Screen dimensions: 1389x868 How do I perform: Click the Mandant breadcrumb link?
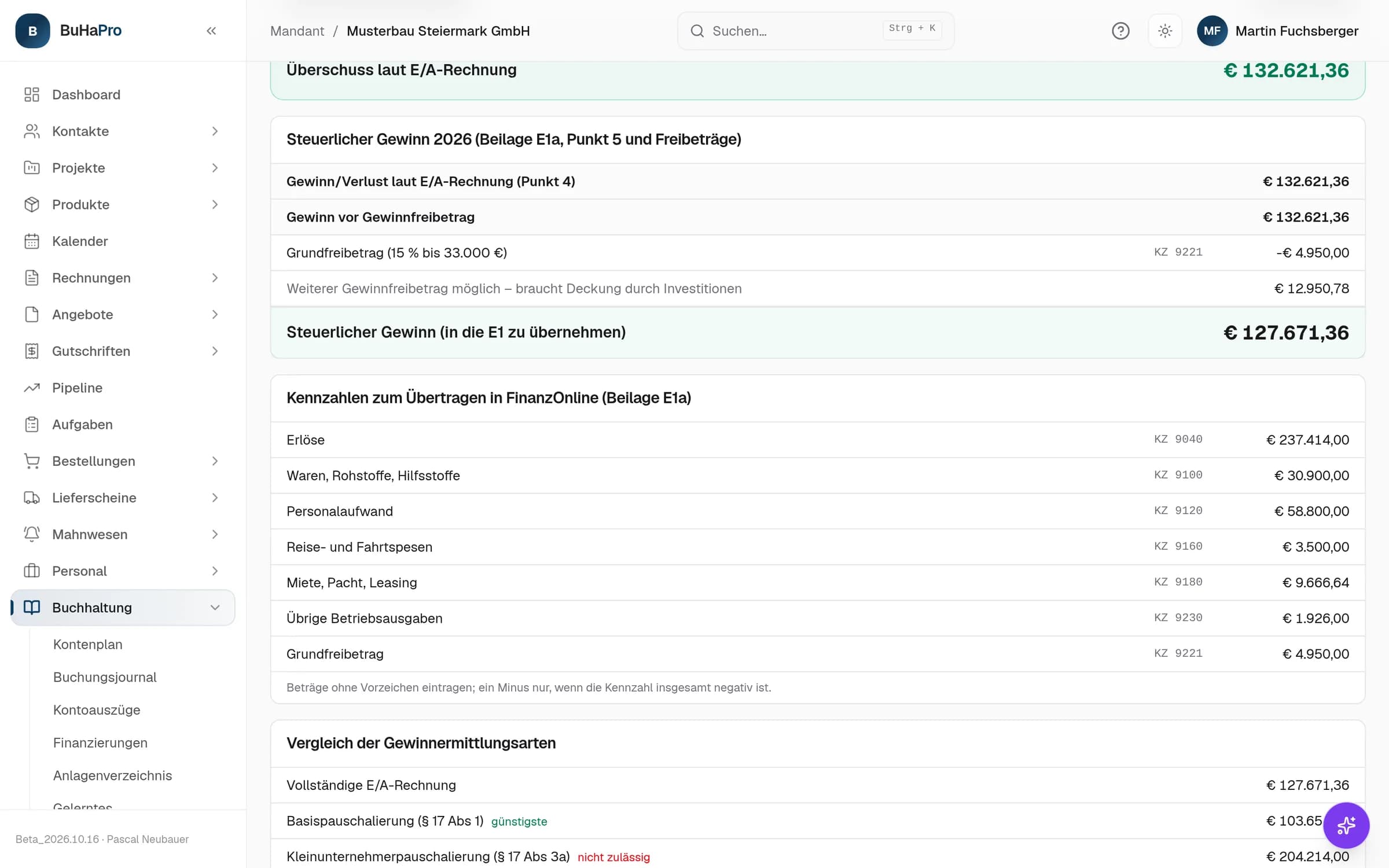[x=297, y=31]
